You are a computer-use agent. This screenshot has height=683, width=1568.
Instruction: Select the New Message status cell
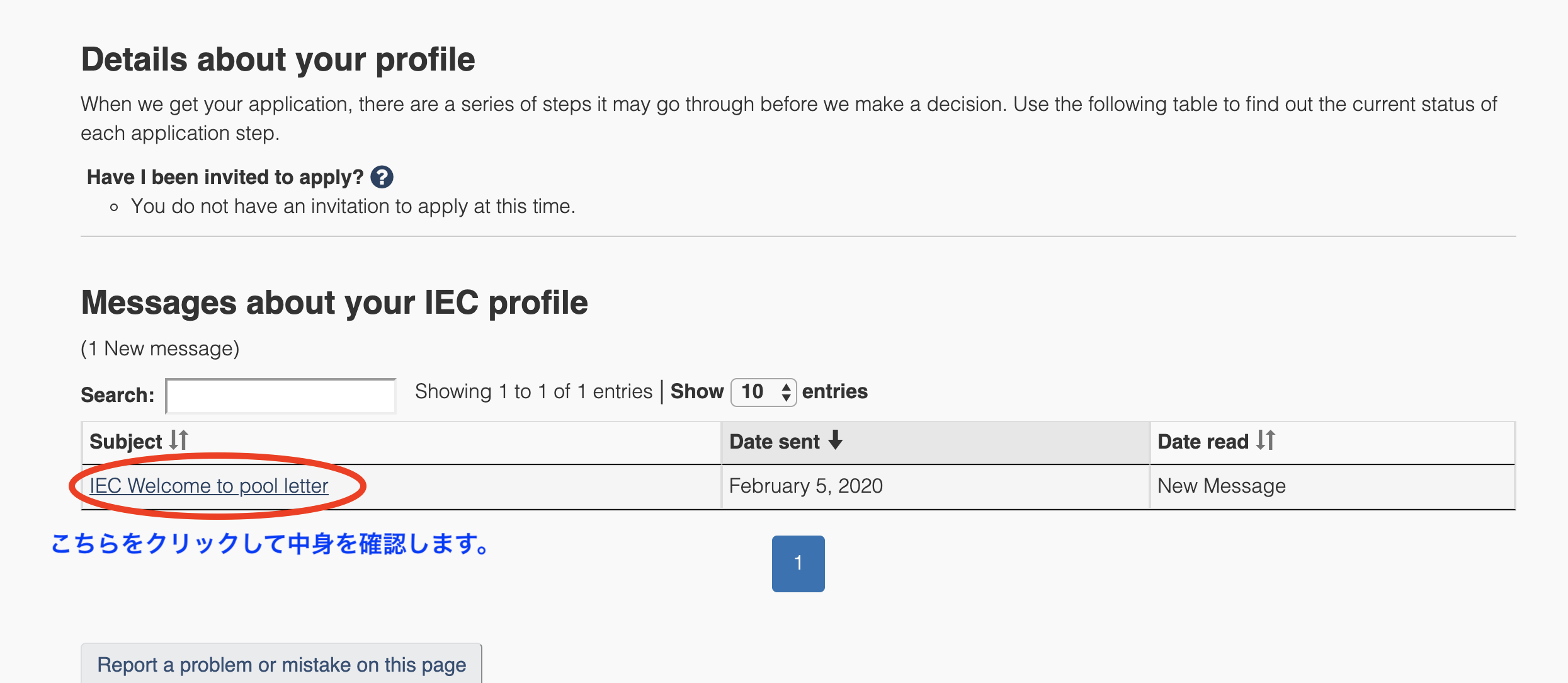[1332, 486]
